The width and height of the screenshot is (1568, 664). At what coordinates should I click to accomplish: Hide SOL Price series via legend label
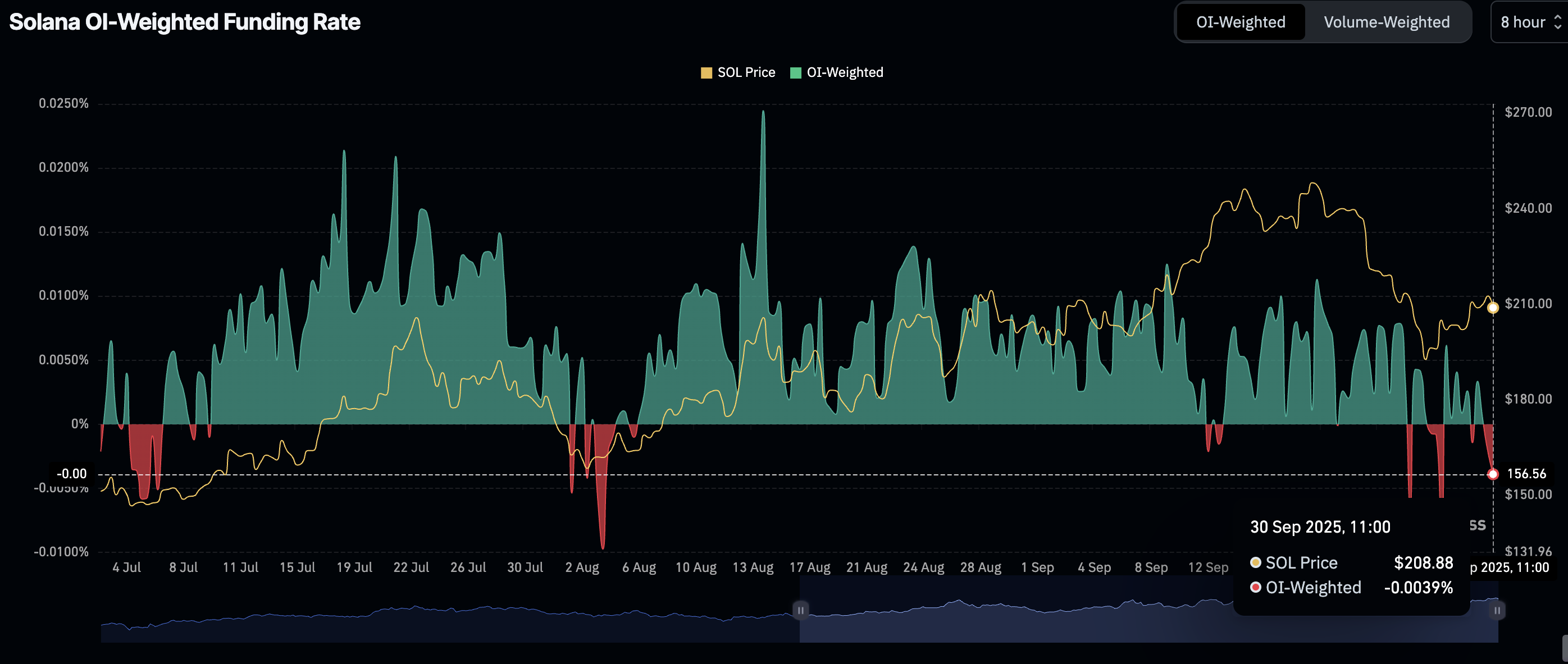pyautogui.click(x=746, y=72)
